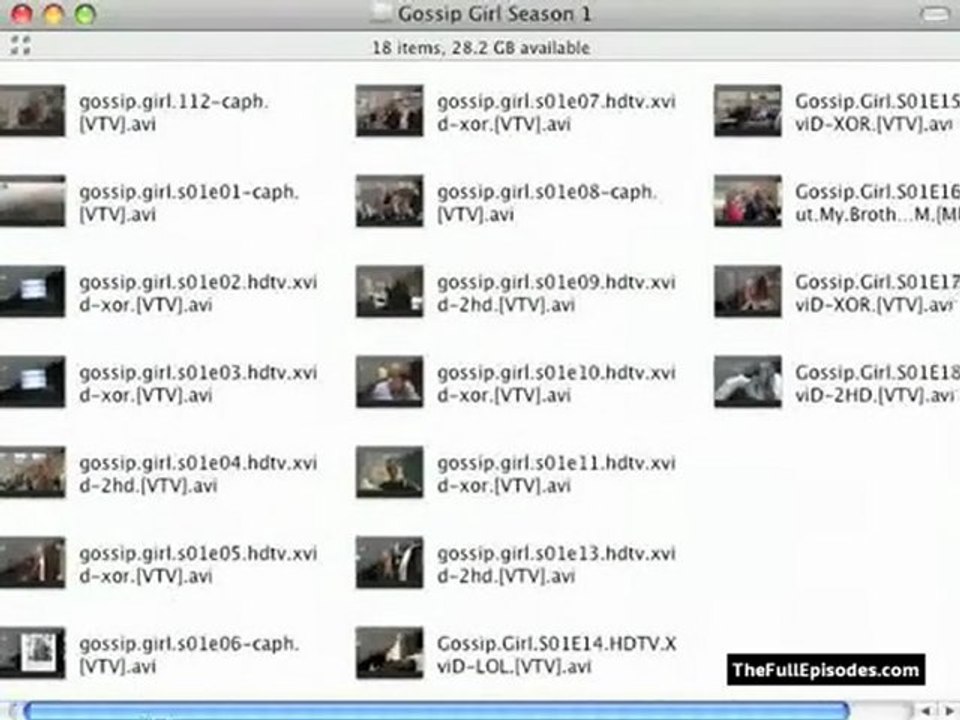The image size is (960, 720).
Task: Pick file name gossip.girl.s01e13.hdtv.xvid-2hd
Action: coord(556,564)
